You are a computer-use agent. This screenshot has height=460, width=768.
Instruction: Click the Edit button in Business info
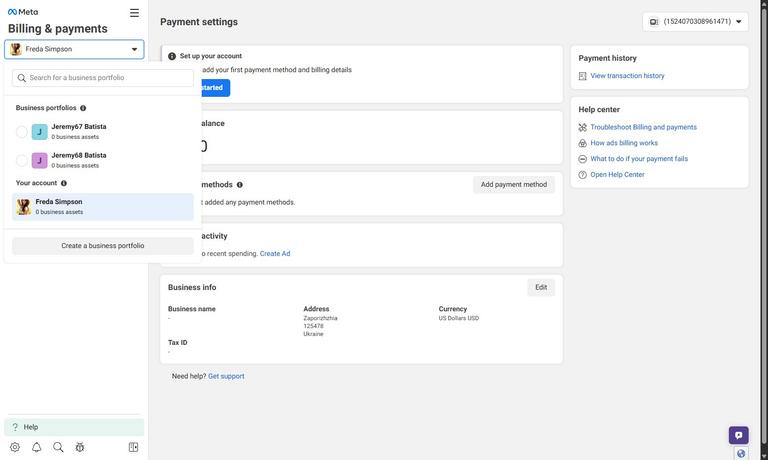(x=541, y=288)
